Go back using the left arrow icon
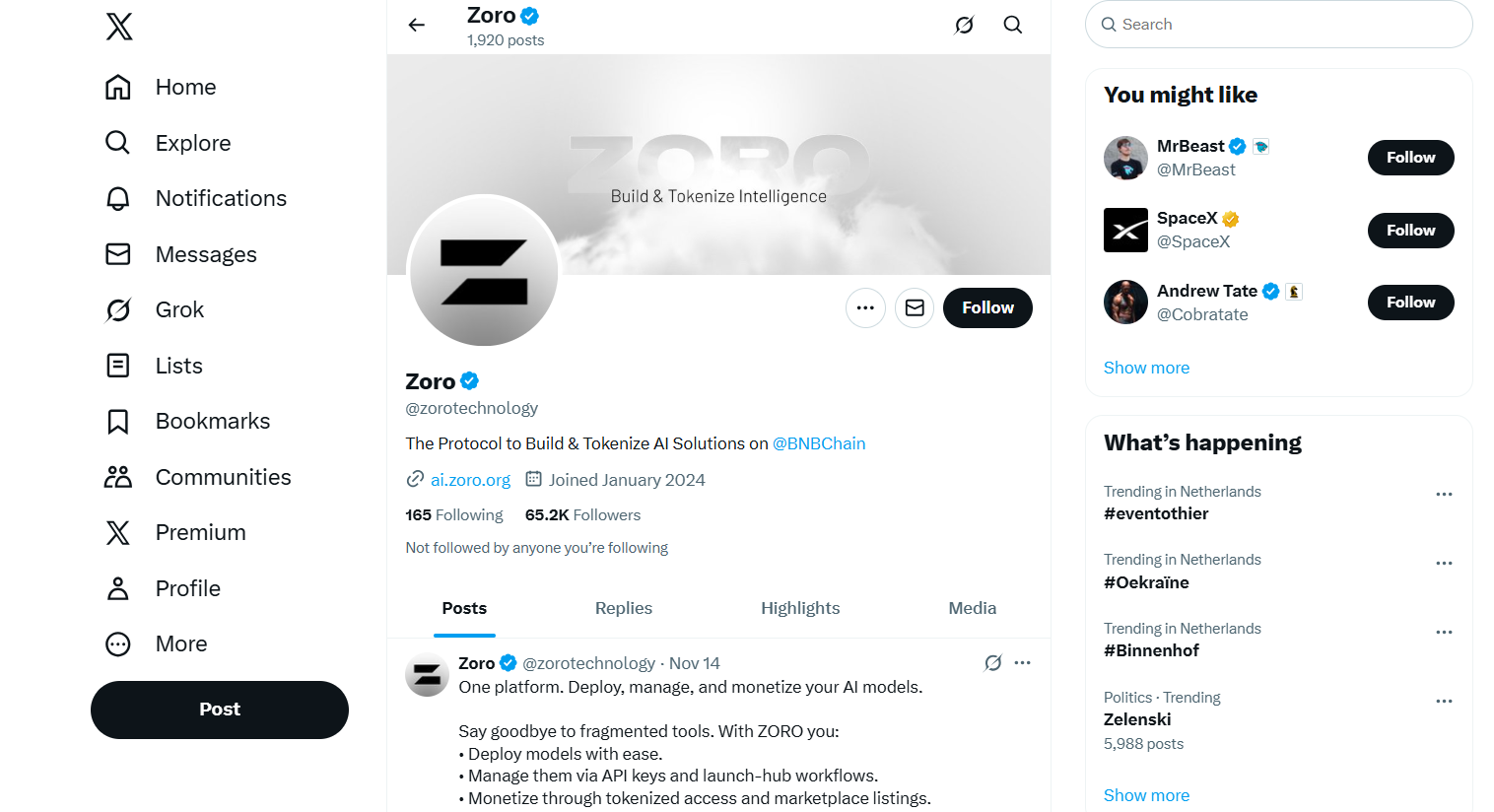Screen dimensions: 1494x812 [417, 26]
